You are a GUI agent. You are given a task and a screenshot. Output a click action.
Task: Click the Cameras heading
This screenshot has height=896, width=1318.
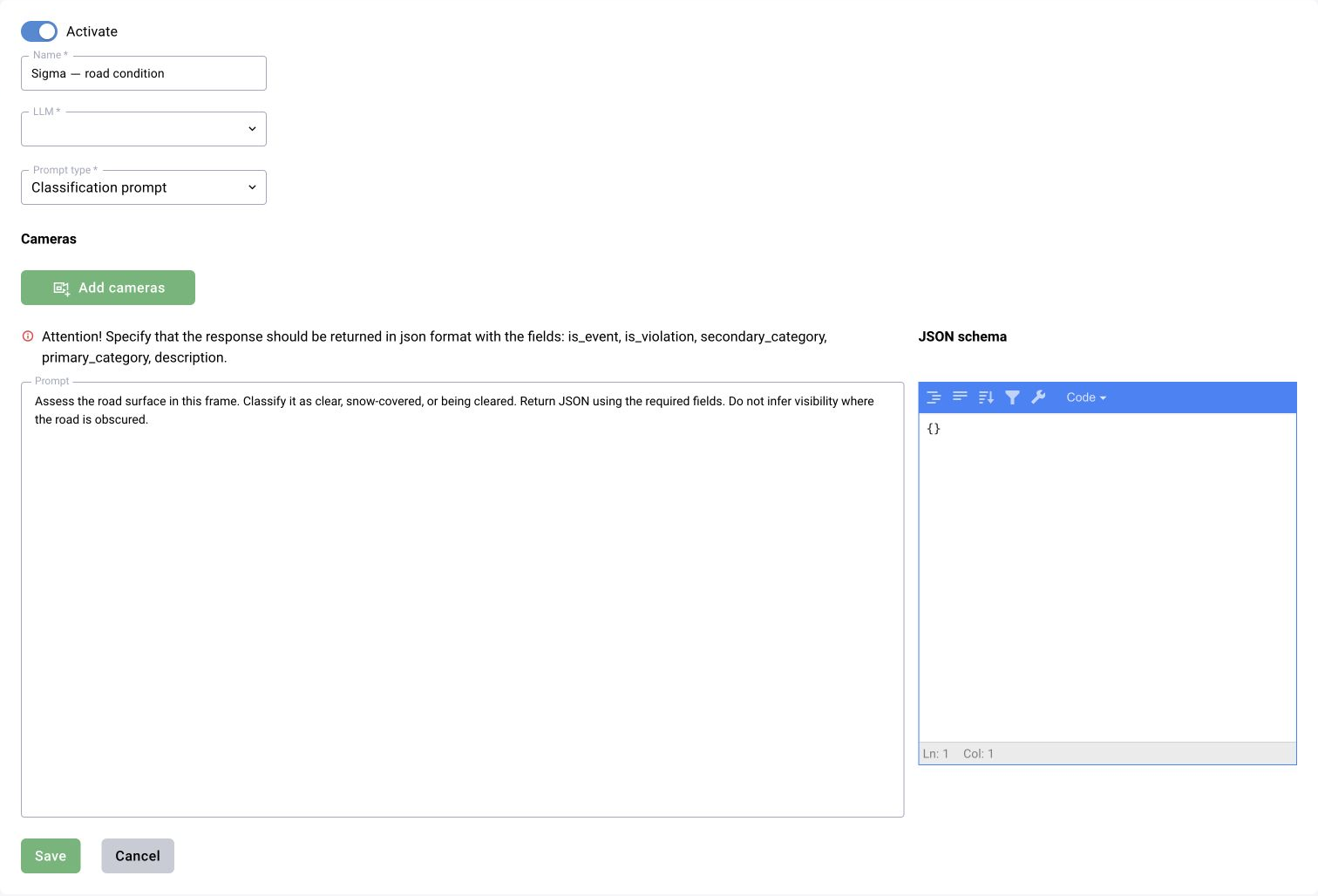click(49, 239)
